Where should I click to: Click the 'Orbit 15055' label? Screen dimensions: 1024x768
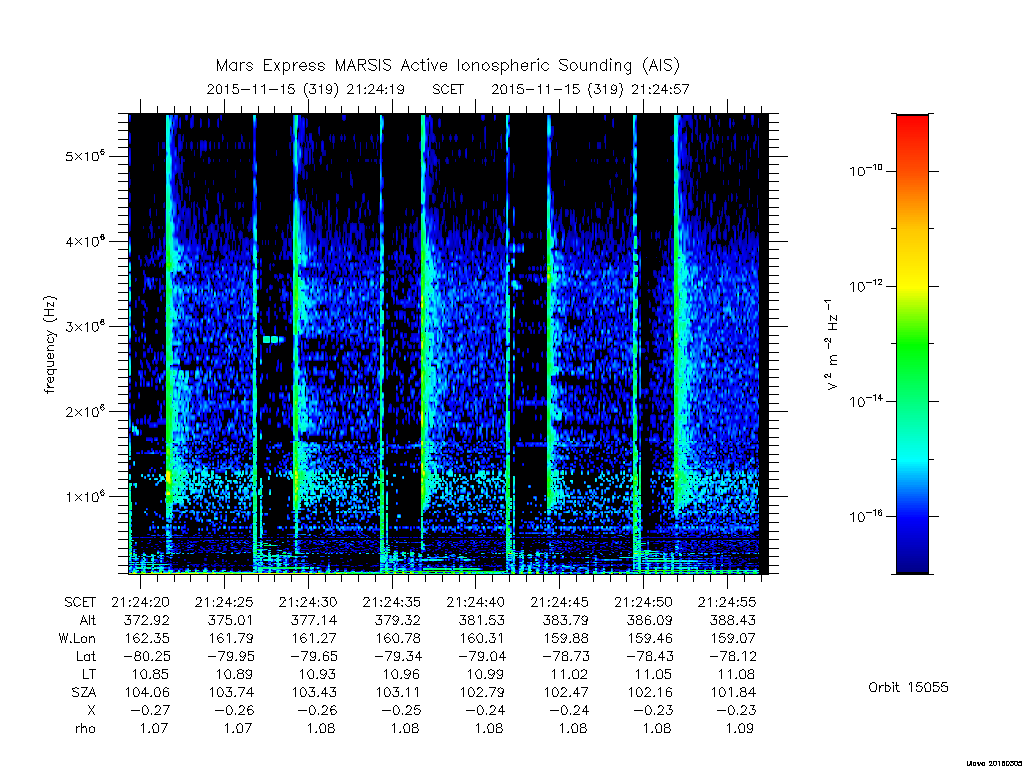point(908,688)
